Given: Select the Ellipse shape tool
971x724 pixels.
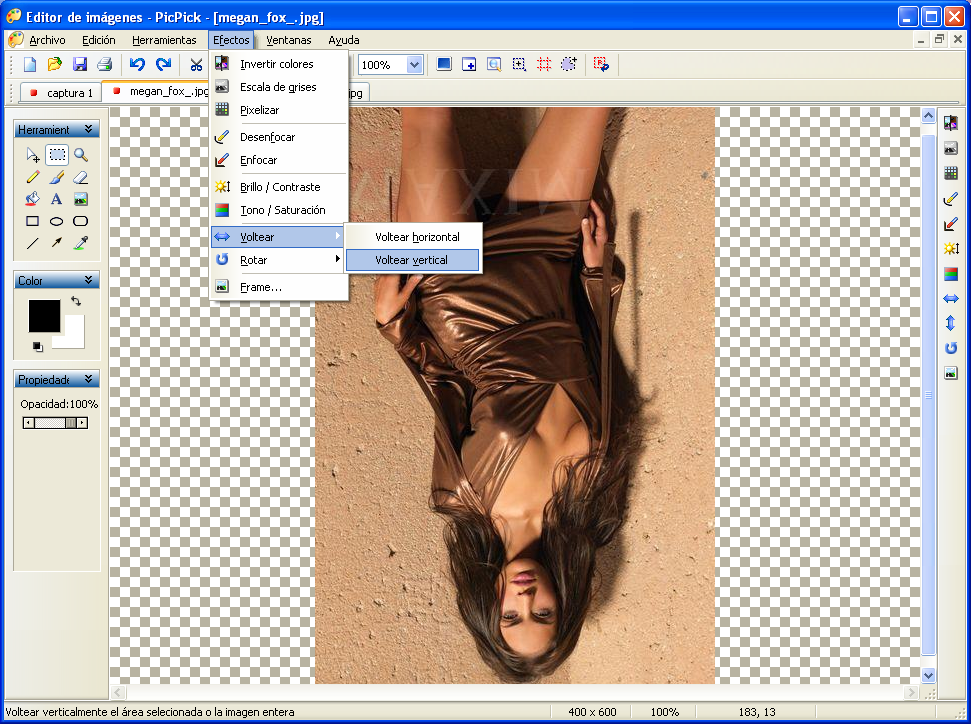Looking at the screenshot, I should pyautogui.click(x=56, y=221).
